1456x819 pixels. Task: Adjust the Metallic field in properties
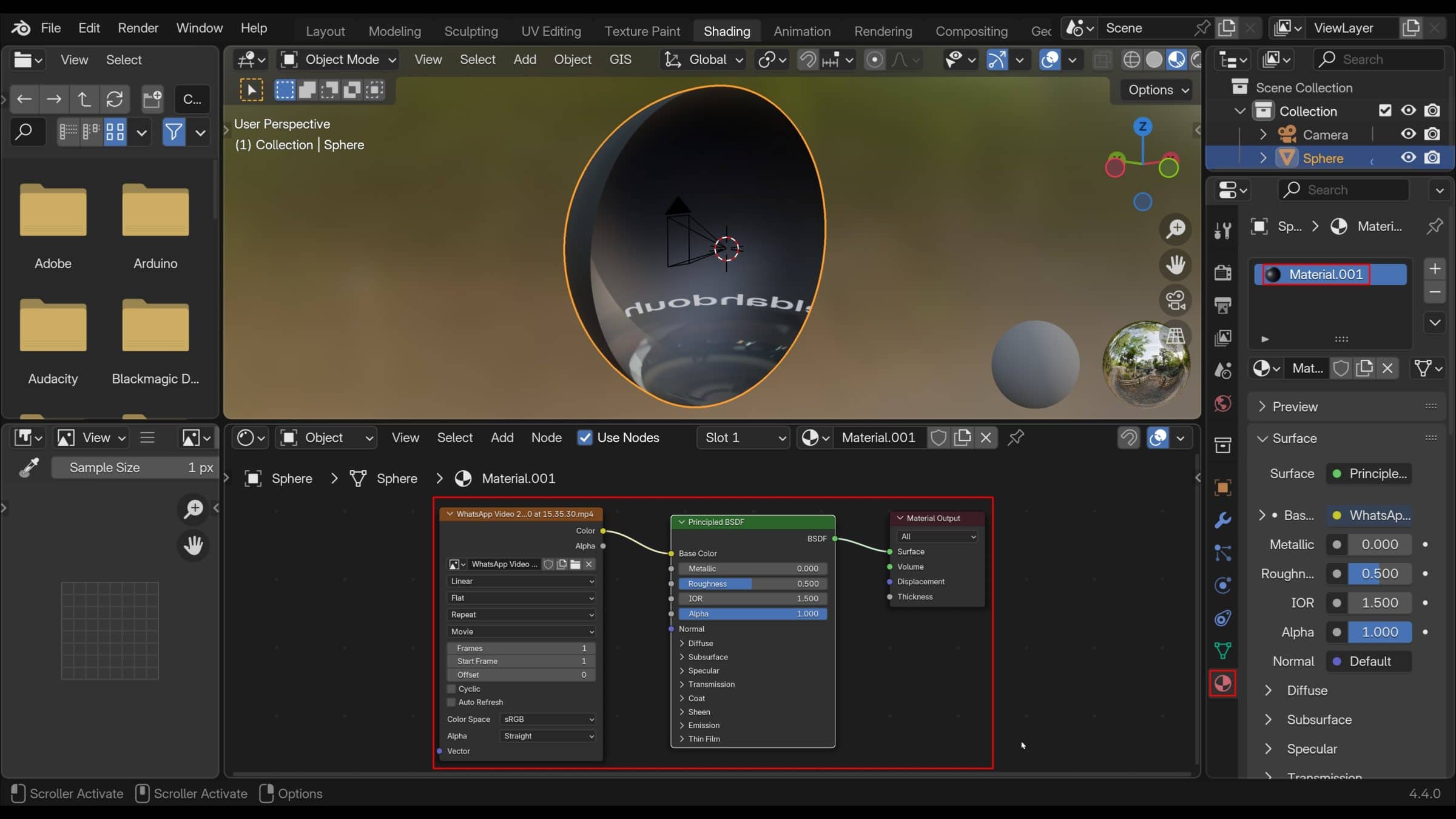pos(1380,544)
